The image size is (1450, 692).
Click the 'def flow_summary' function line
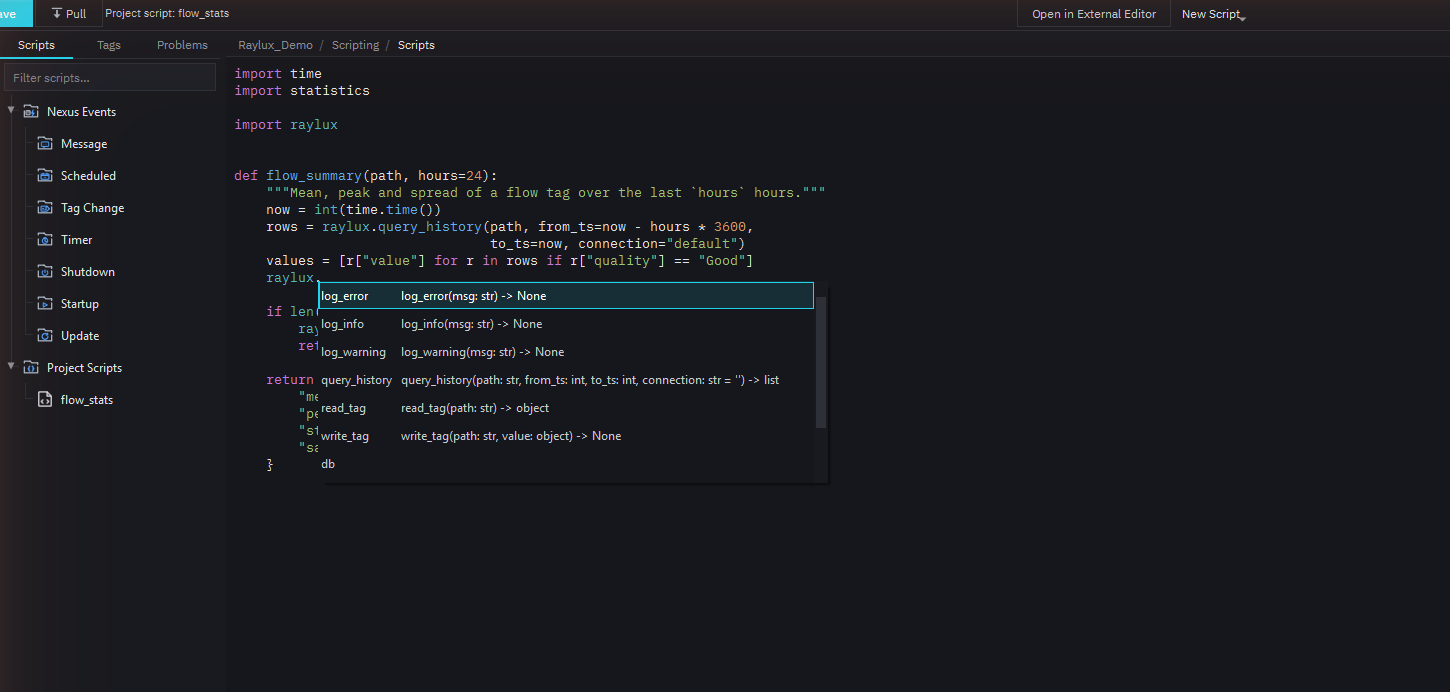click(366, 176)
